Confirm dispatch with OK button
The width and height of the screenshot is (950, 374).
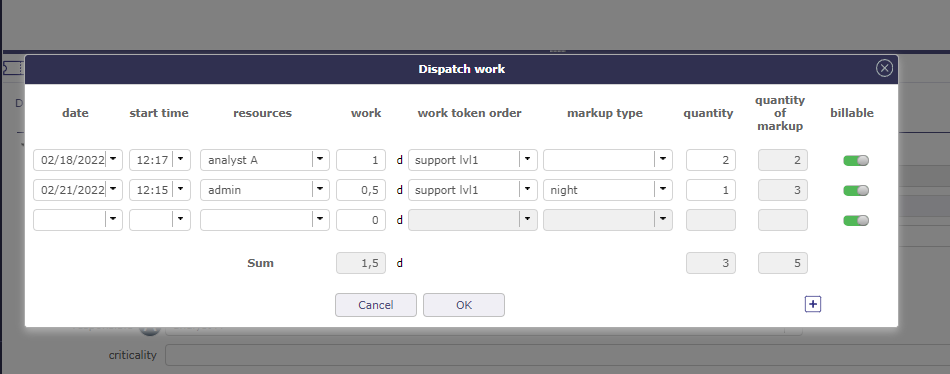click(x=463, y=305)
